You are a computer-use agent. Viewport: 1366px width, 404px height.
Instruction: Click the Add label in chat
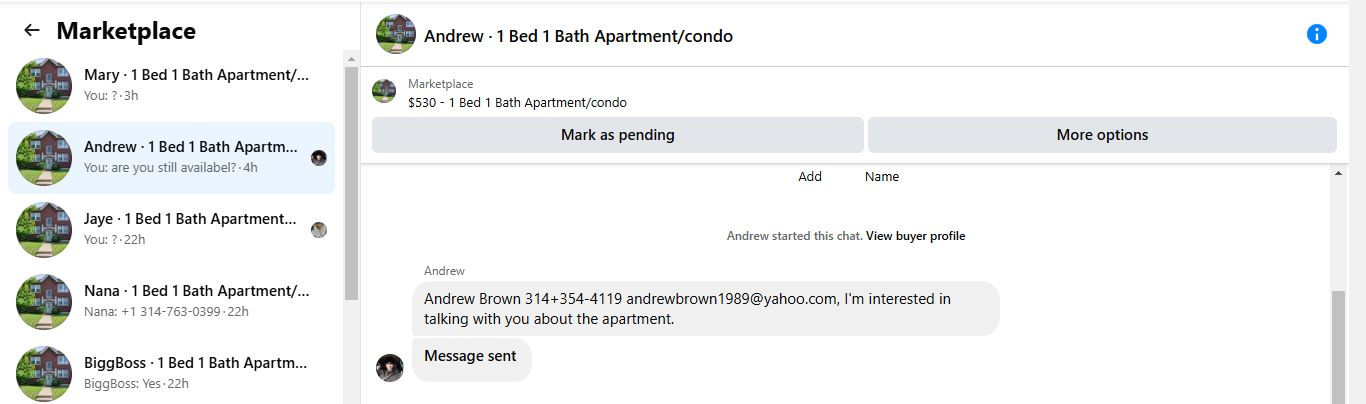pyautogui.click(x=810, y=177)
